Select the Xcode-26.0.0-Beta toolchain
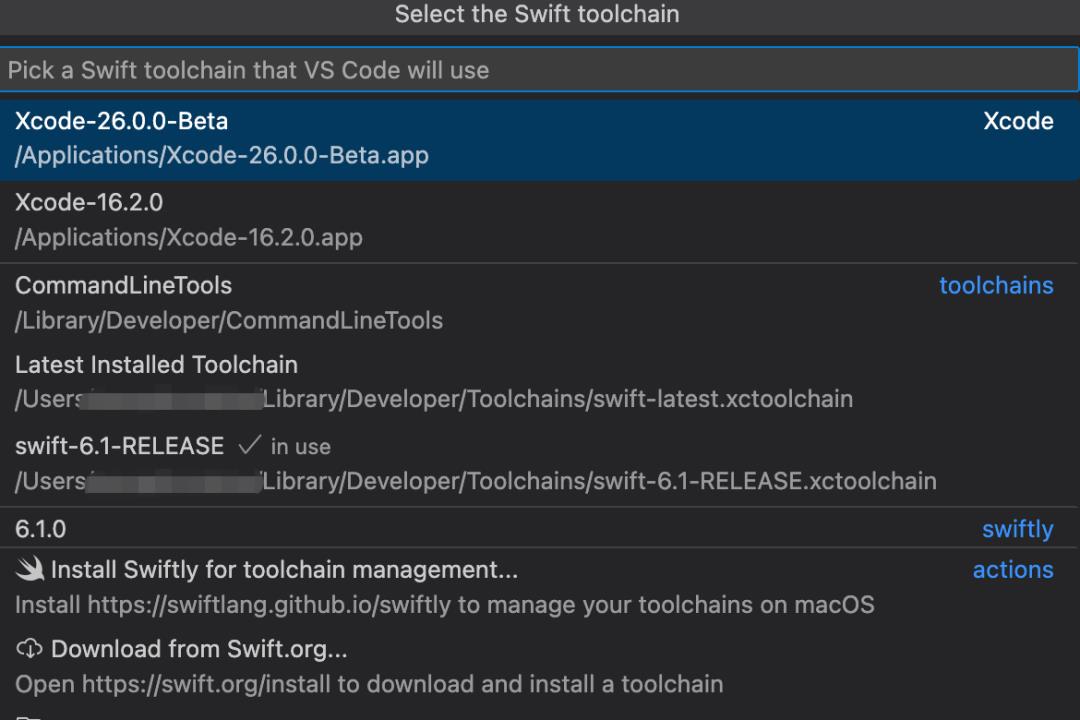This screenshot has height=720, width=1080. (x=540, y=138)
